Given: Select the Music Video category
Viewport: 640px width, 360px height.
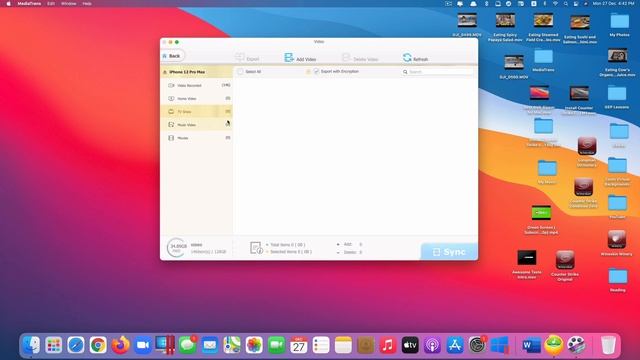Looking at the screenshot, I should [196, 124].
